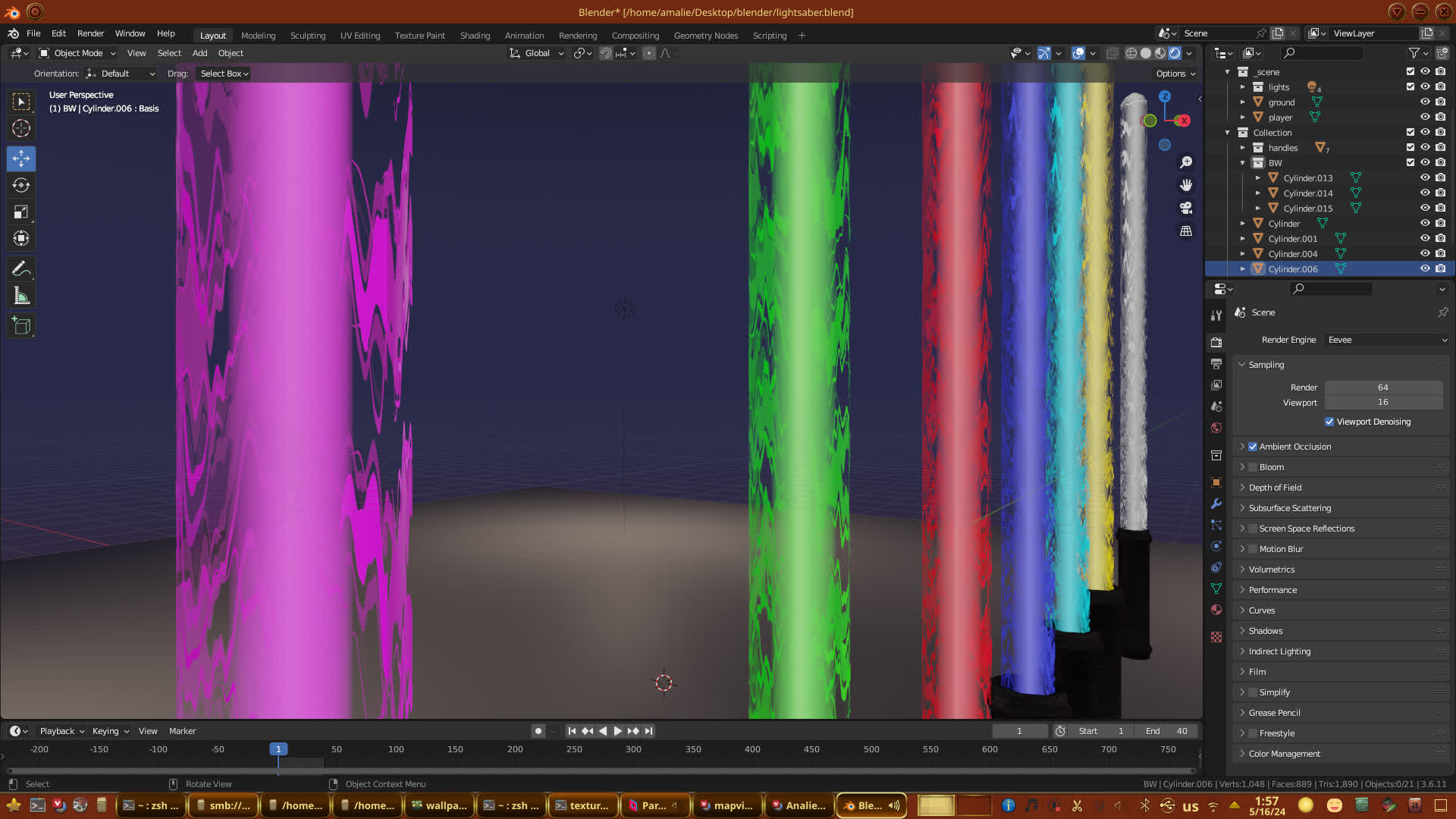Click the viewport Options button
Image resolution: width=1456 pixels, height=819 pixels.
(1175, 74)
